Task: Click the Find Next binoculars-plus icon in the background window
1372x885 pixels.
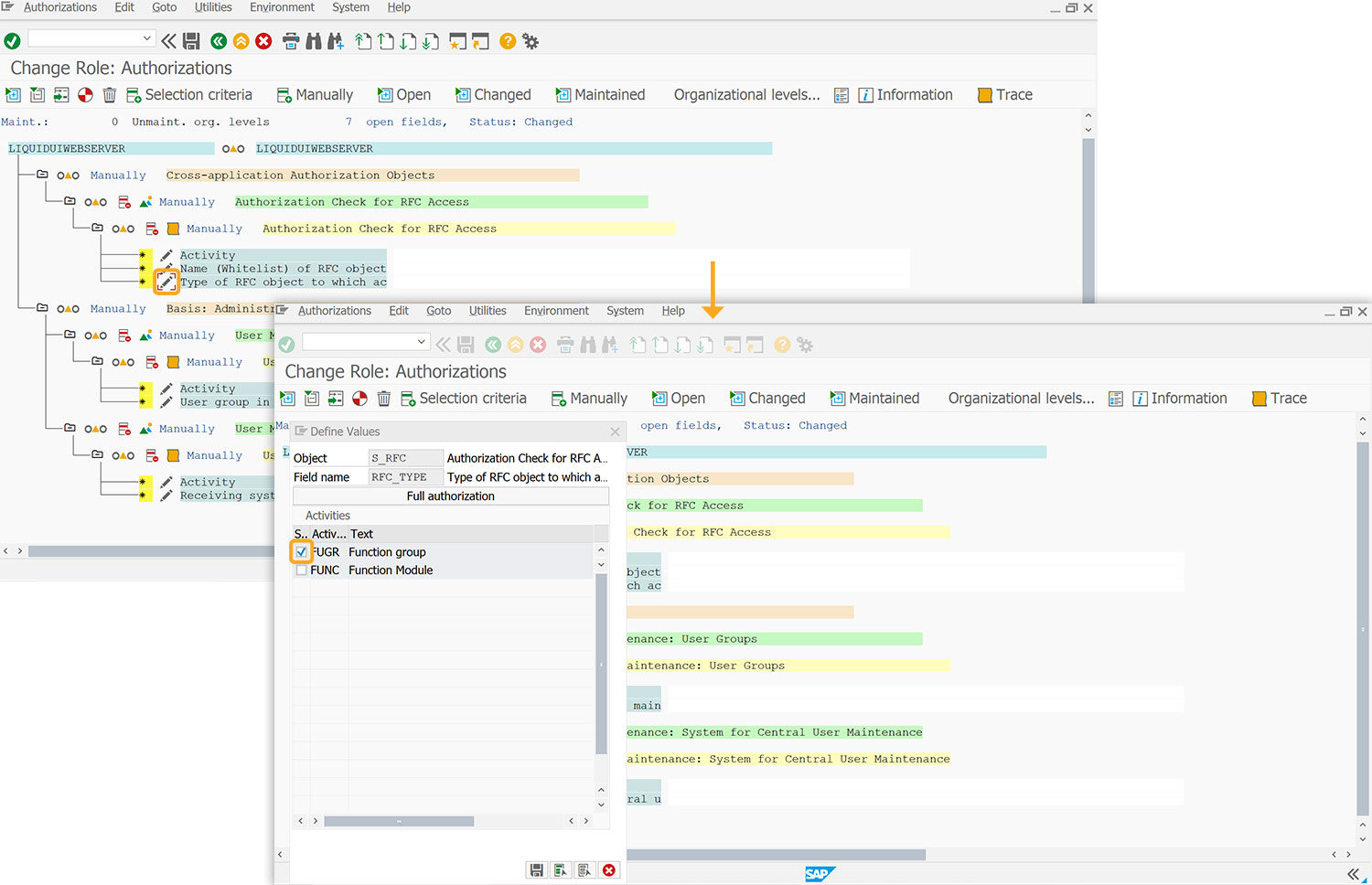Action: point(336,41)
